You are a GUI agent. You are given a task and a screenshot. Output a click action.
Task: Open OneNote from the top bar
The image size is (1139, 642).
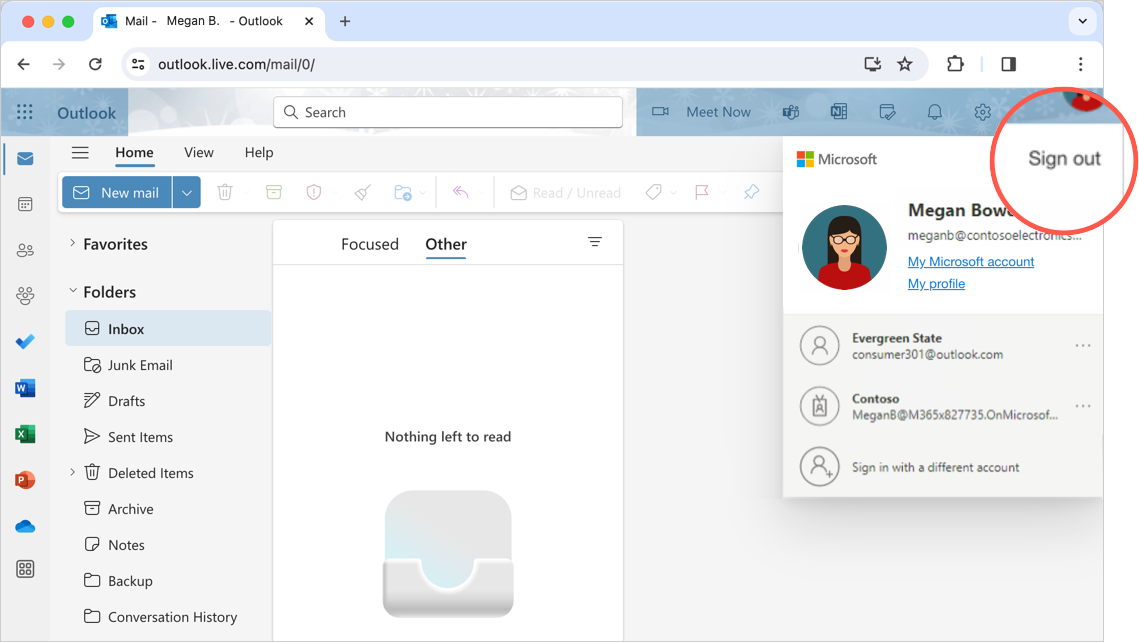pos(838,112)
